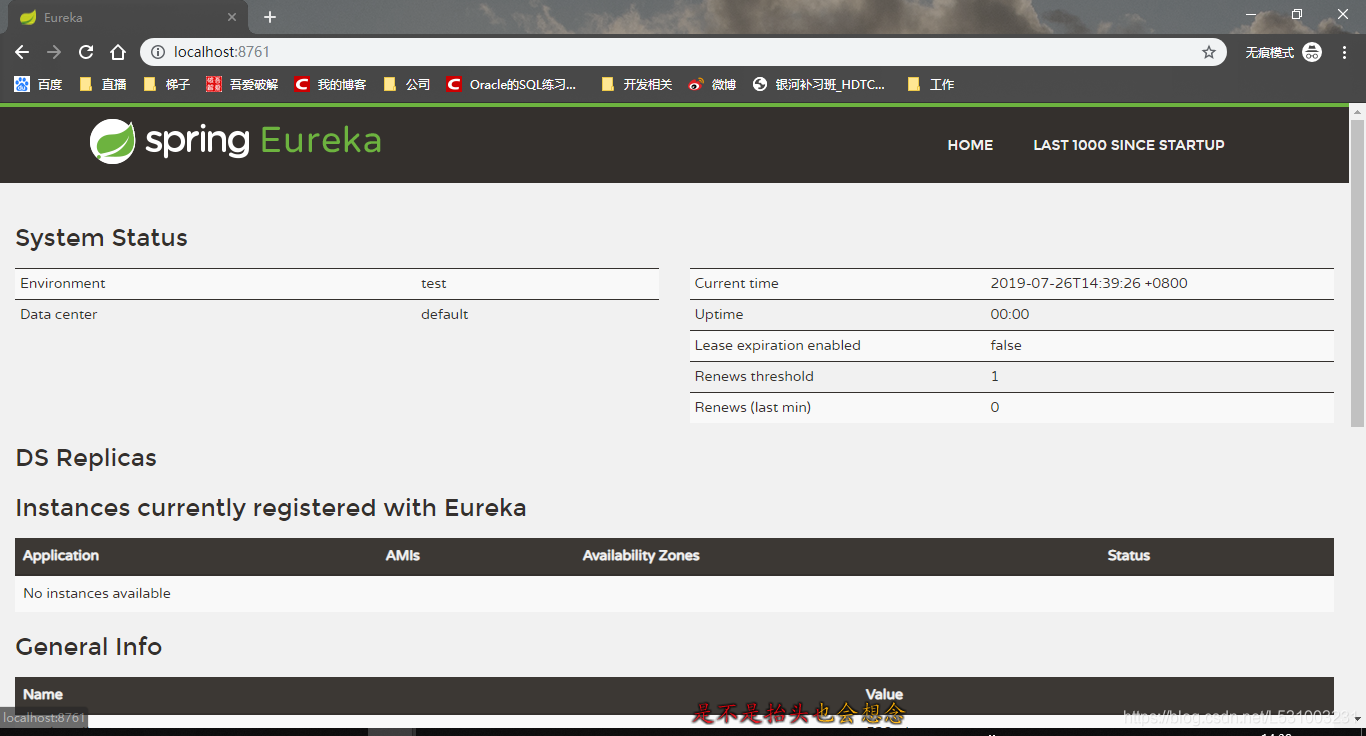Click the Status column header
Image resolution: width=1366 pixels, height=736 pixels.
coord(1129,556)
